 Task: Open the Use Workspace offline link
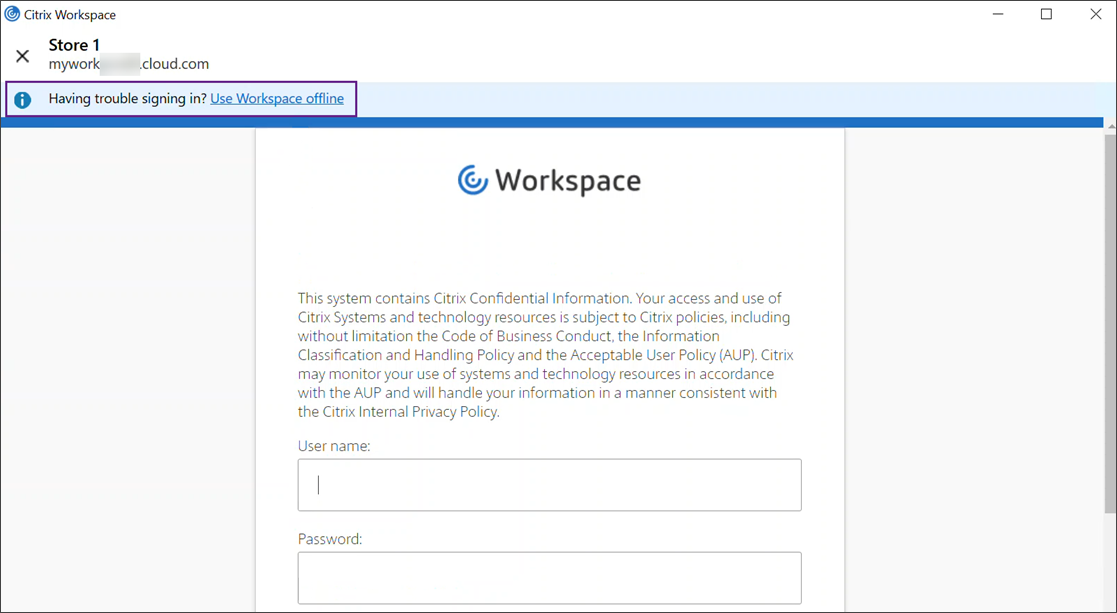[x=277, y=99]
